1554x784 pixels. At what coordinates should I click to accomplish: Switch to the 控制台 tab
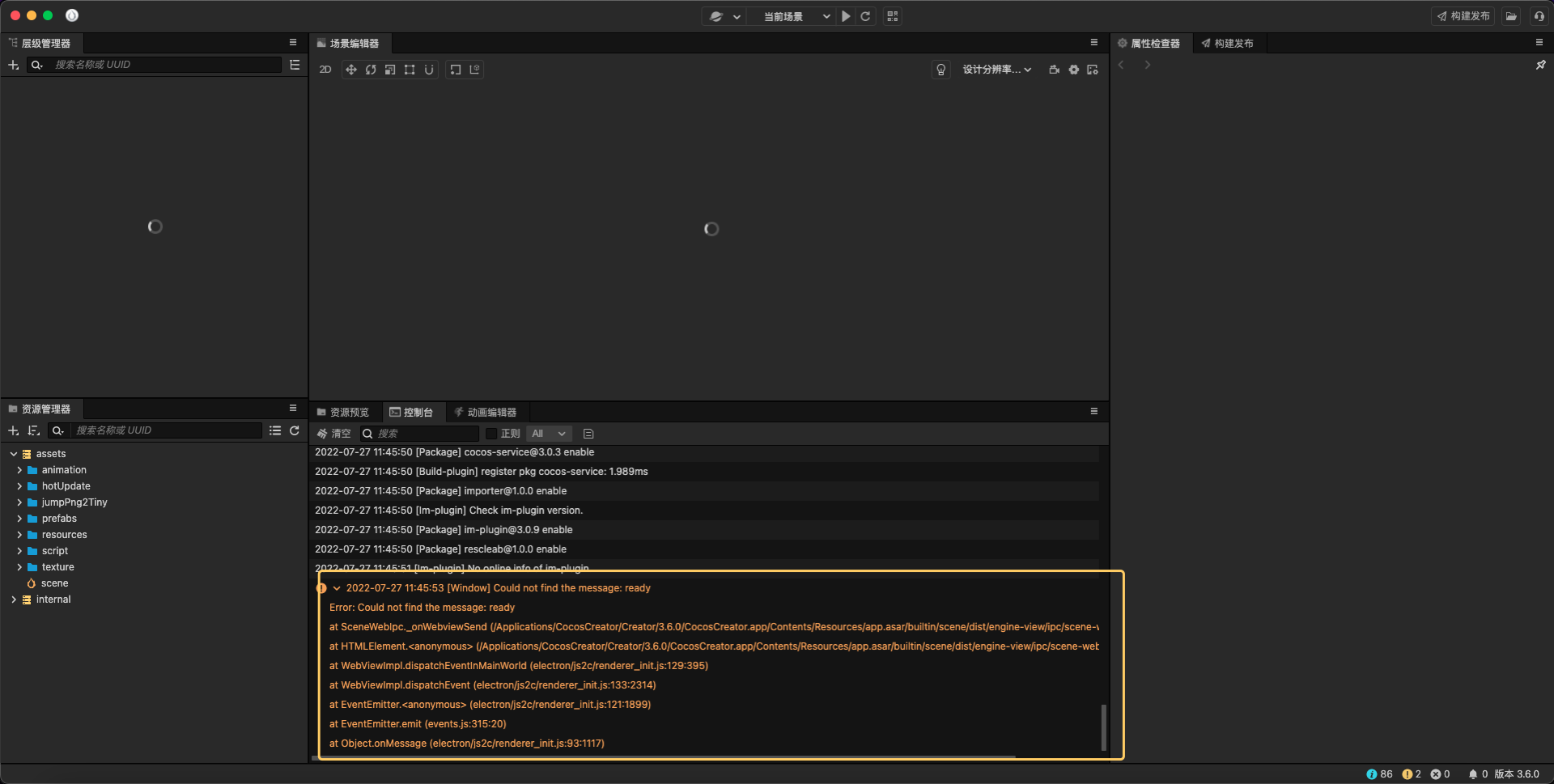pos(412,412)
